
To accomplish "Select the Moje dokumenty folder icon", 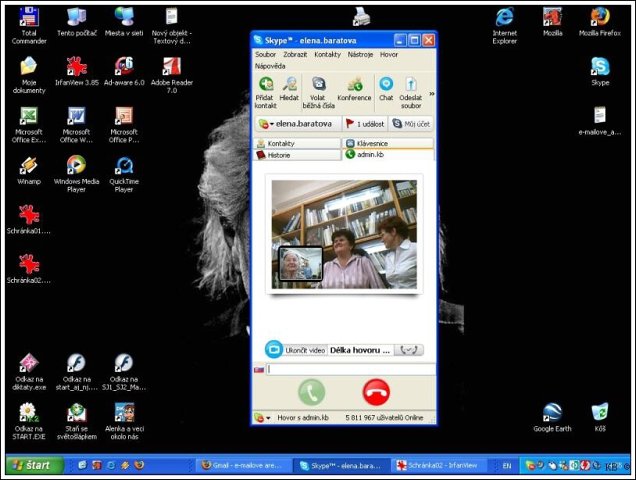I will 29,75.
